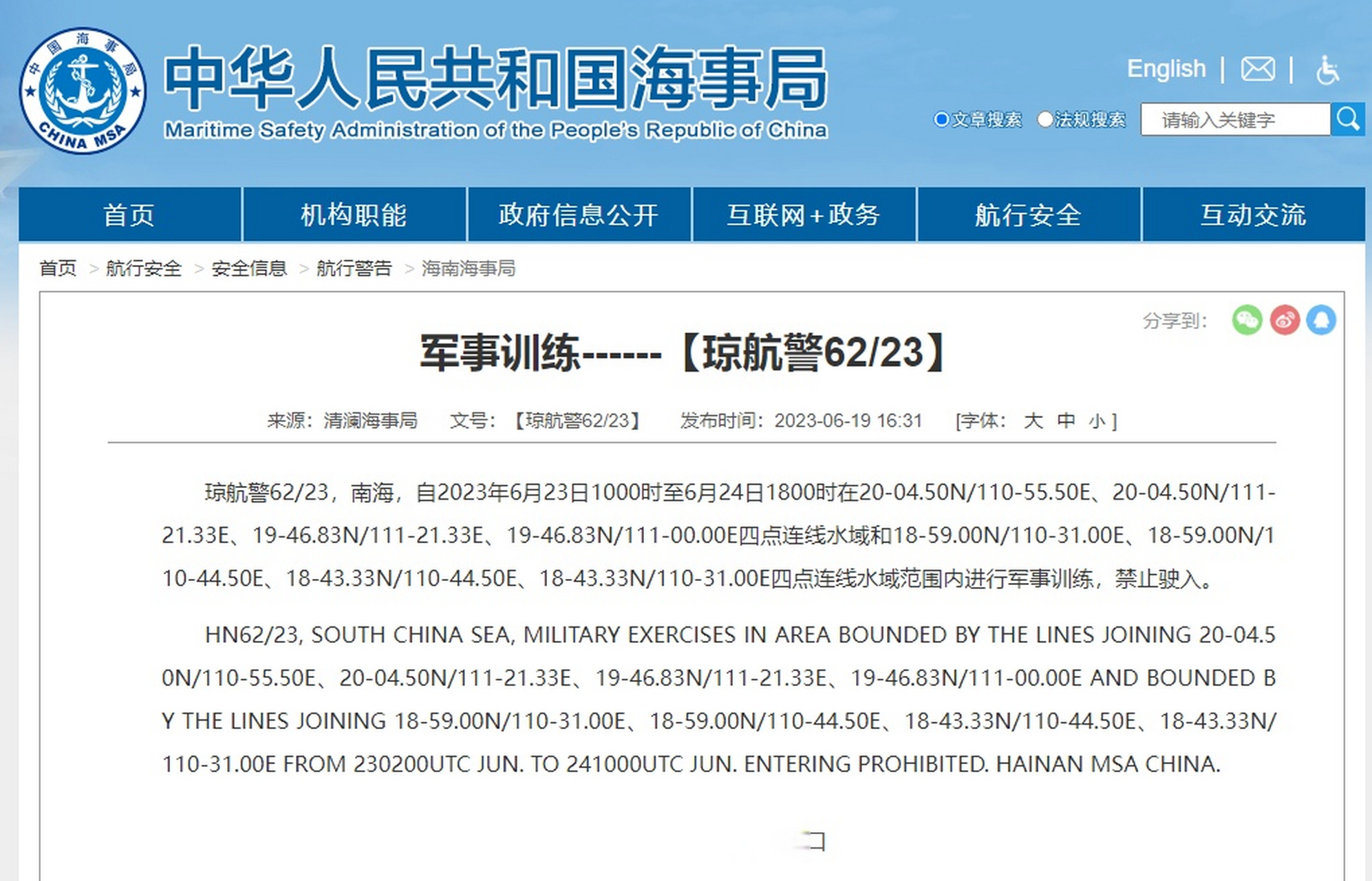
Task: Open the 航行安全 navigation tab
Action: [x=1029, y=214]
